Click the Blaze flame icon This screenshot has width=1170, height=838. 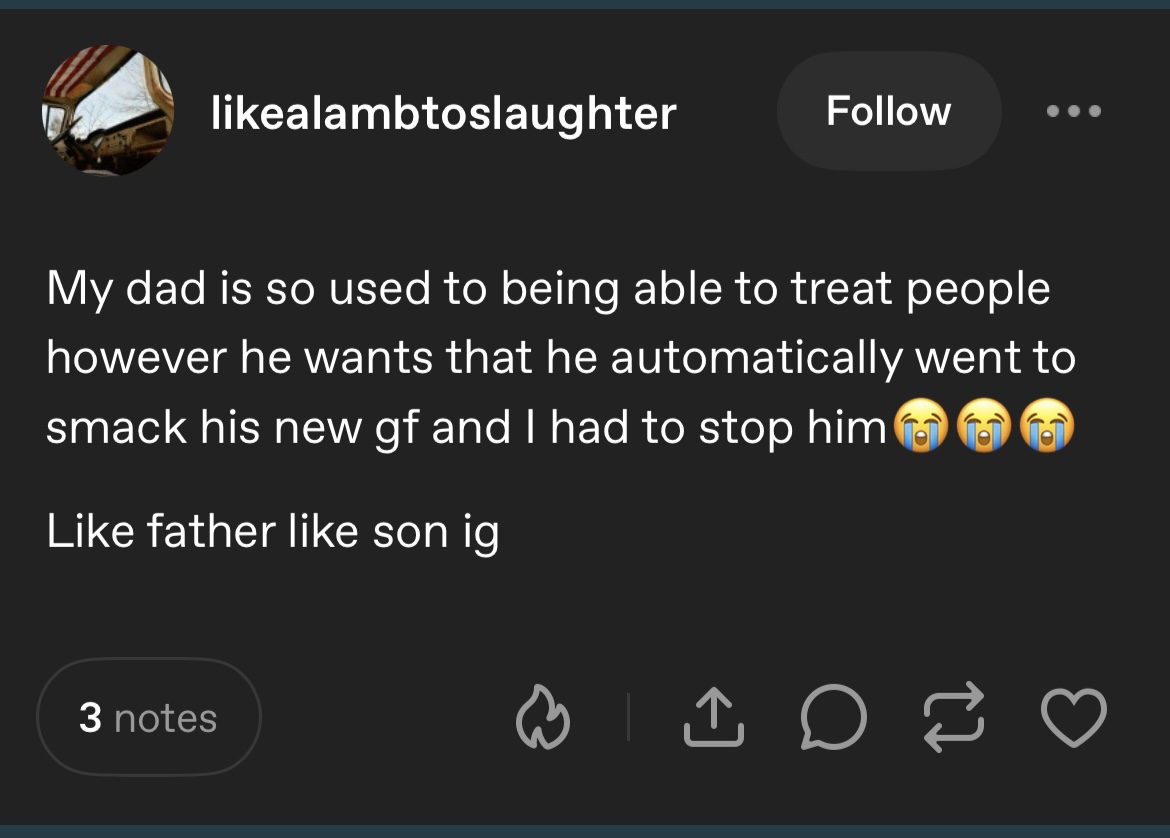542,717
